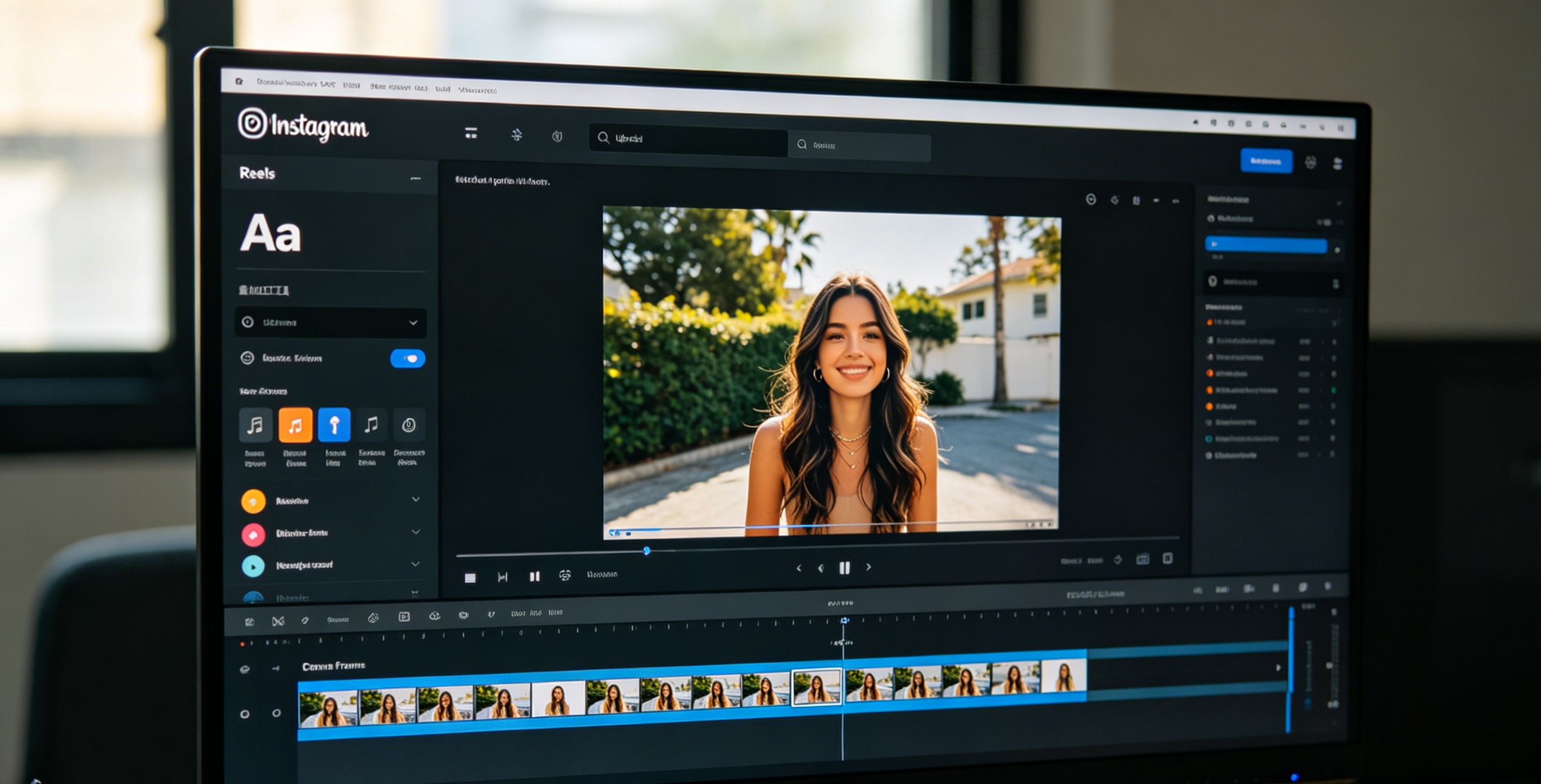
Task: Select the orange music note tile
Action: tap(295, 425)
